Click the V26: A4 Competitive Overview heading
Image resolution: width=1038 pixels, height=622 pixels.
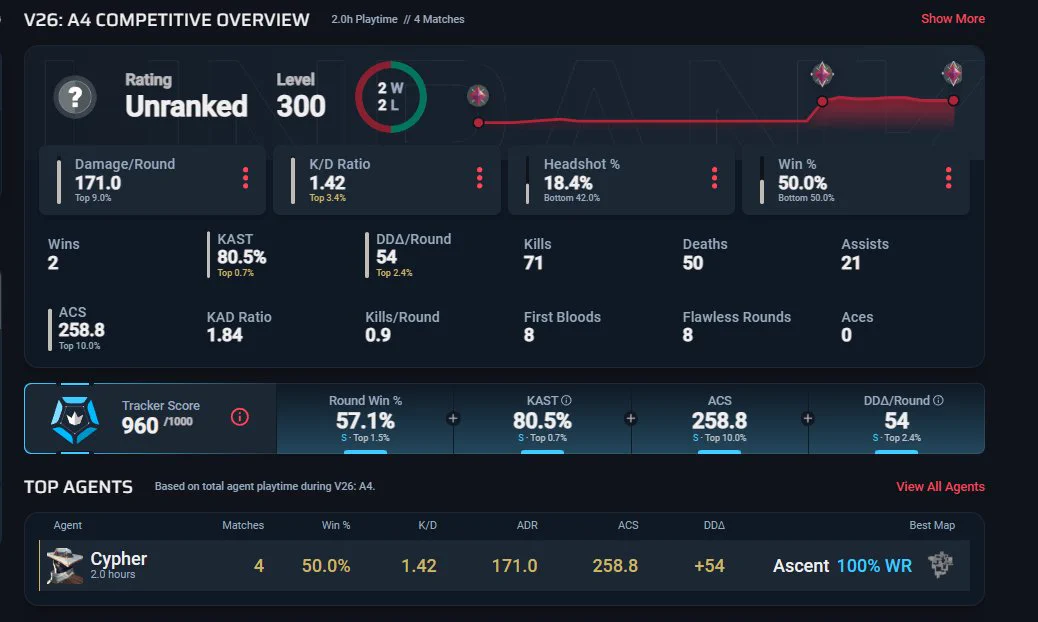(x=167, y=20)
